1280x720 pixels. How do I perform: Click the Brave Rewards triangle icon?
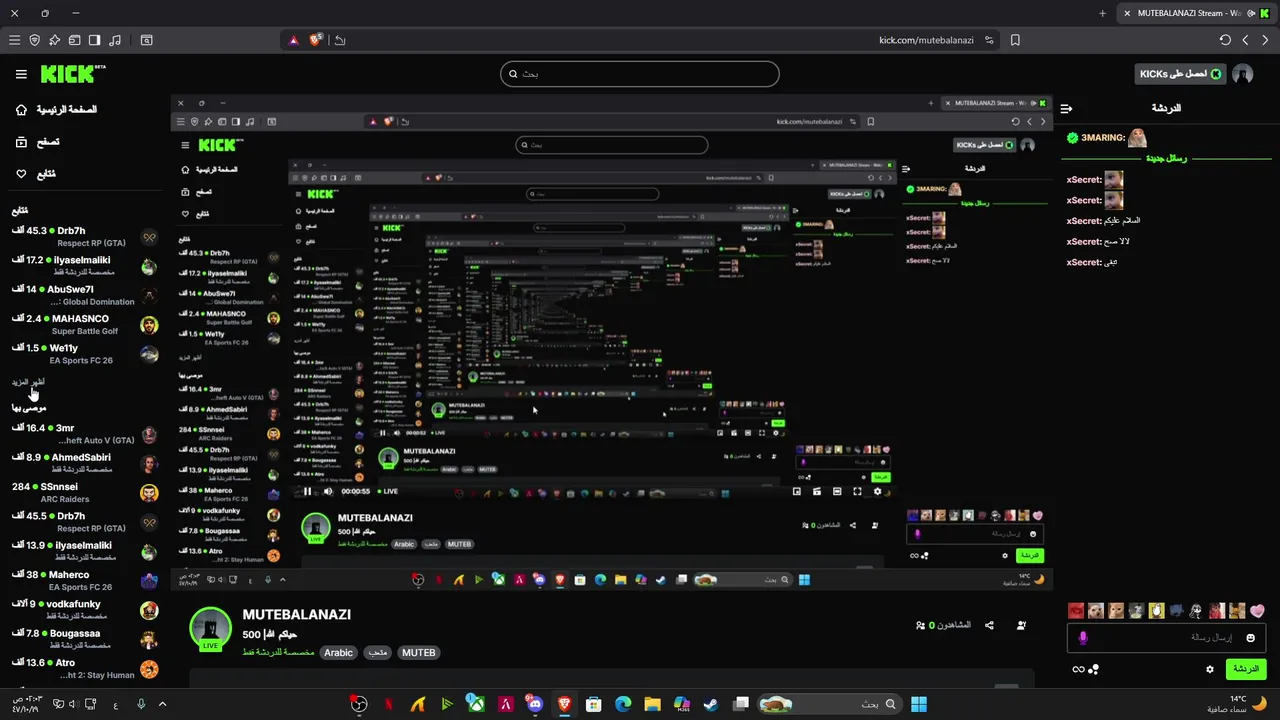(293, 40)
